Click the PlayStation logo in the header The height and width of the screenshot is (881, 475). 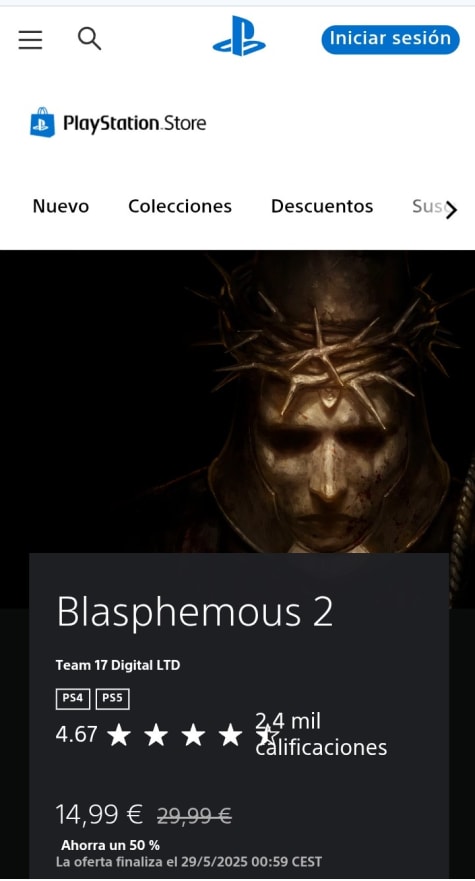pyautogui.click(x=239, y=36)
